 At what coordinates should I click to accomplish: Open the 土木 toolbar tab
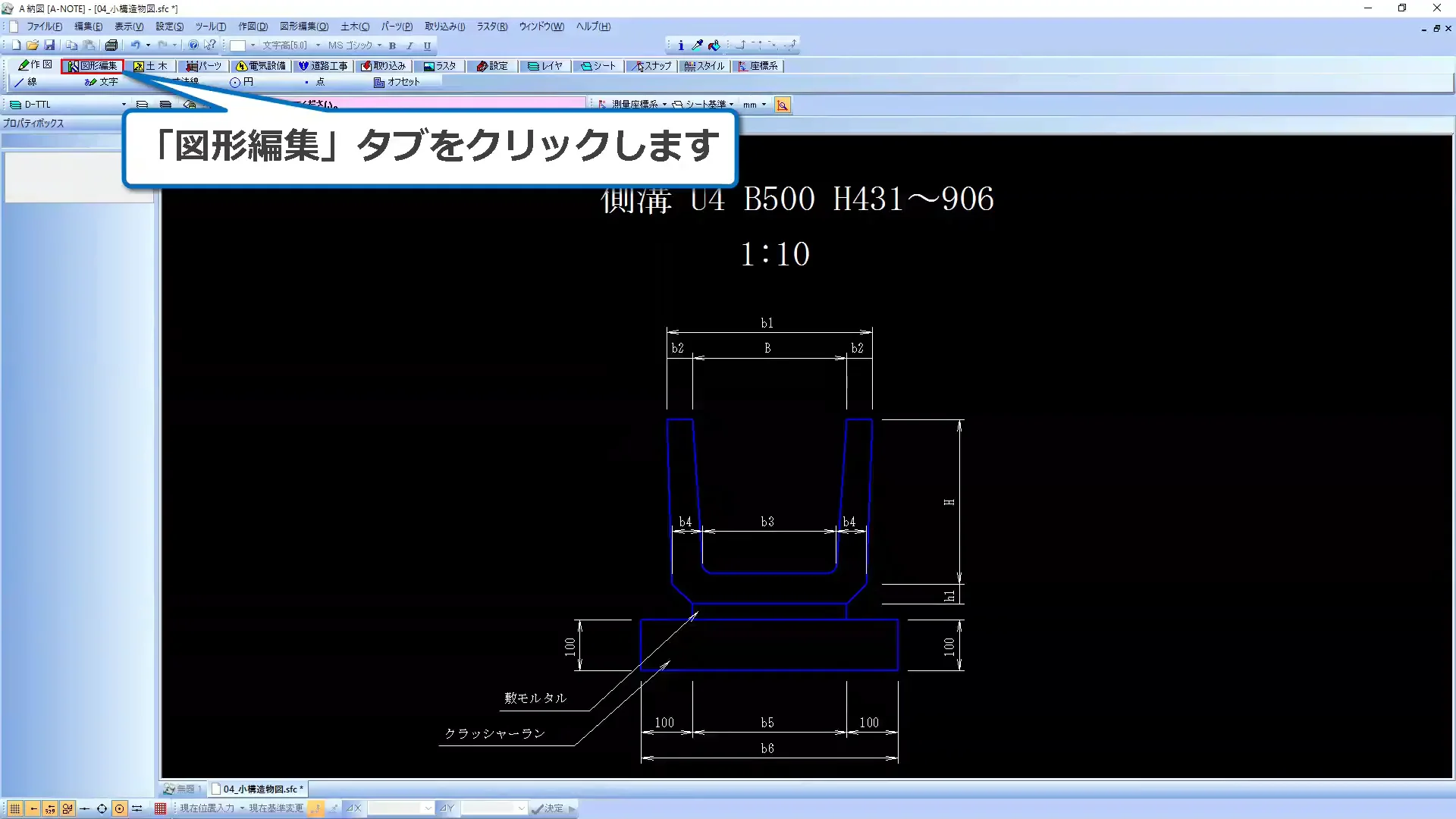point(150,66)
